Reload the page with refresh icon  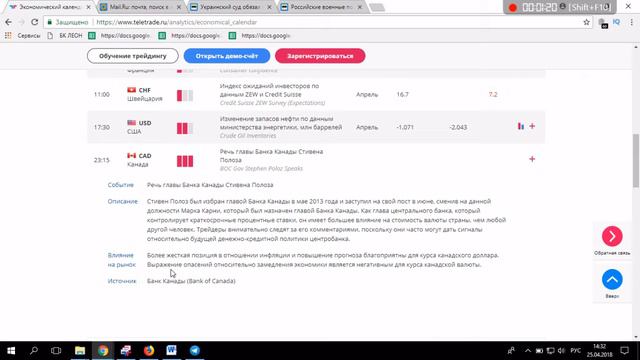click(34, 22)
